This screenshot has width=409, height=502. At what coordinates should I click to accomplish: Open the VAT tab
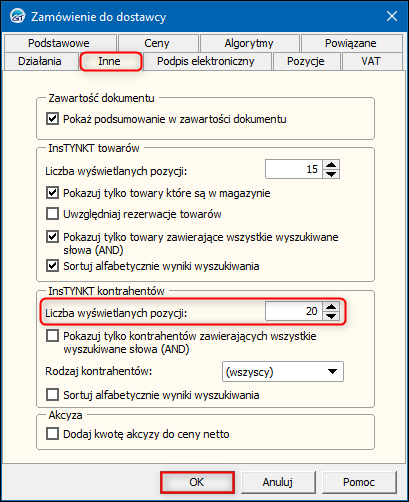coord(371,61)
